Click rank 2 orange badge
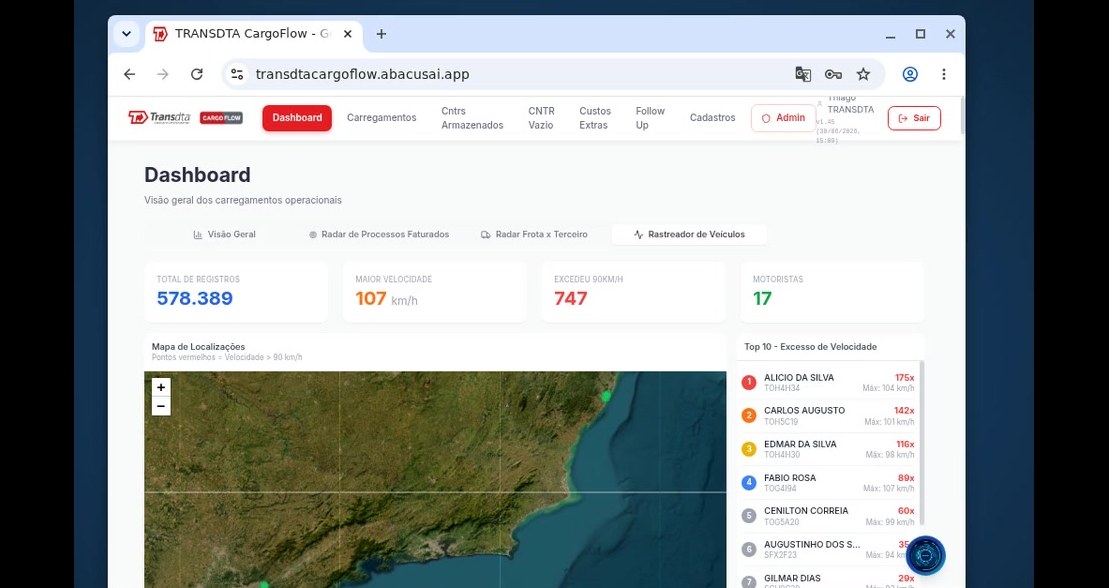Screen dimensions: 1109x588 point(748,415)
